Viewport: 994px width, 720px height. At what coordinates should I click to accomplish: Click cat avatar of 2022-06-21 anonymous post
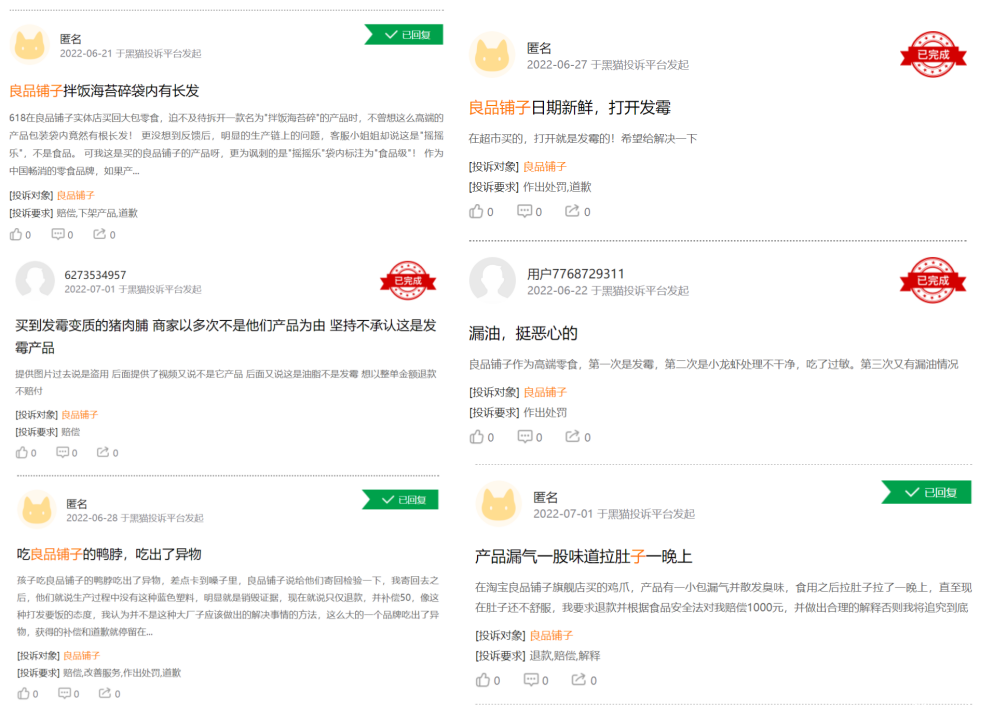point(30,44)
